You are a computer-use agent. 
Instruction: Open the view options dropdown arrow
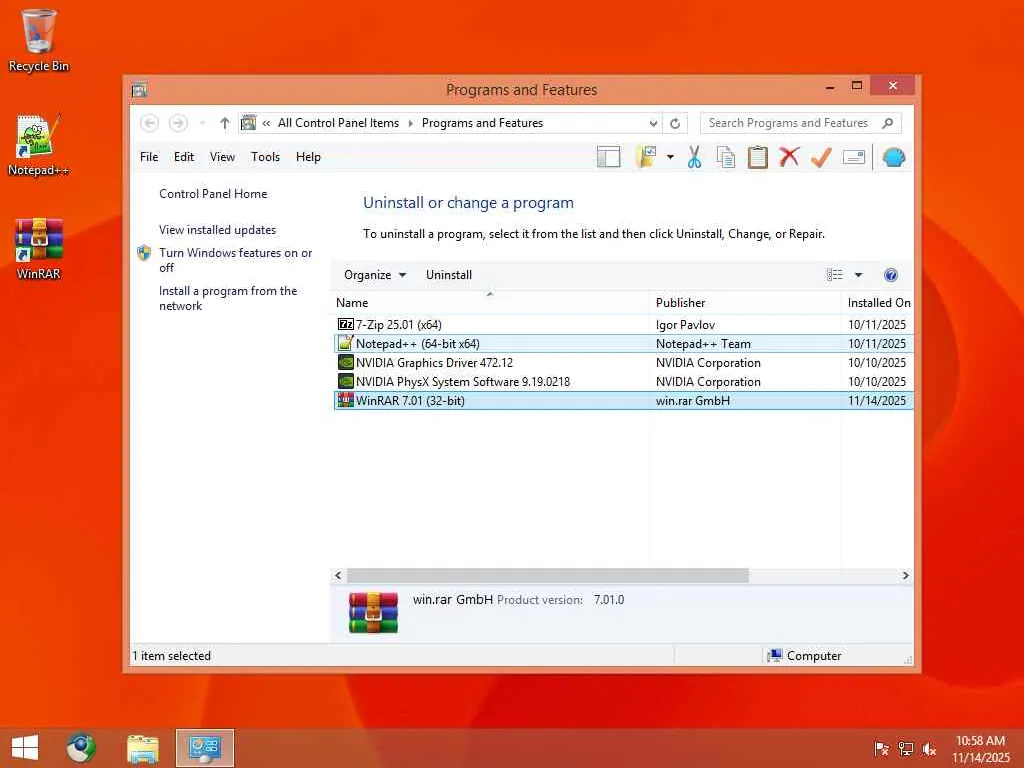(858, 275)
